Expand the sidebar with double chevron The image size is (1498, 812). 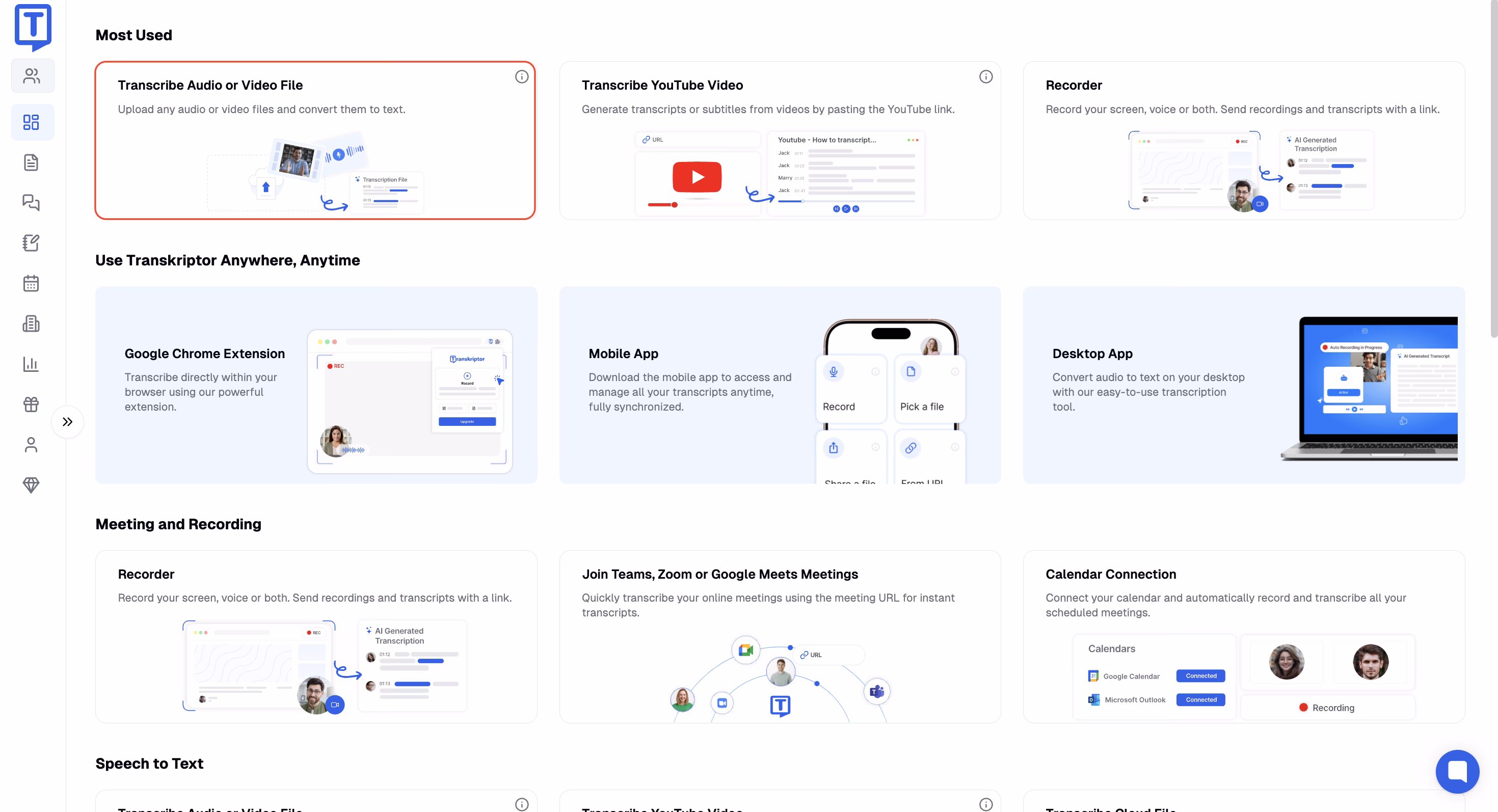pos(67,422)
